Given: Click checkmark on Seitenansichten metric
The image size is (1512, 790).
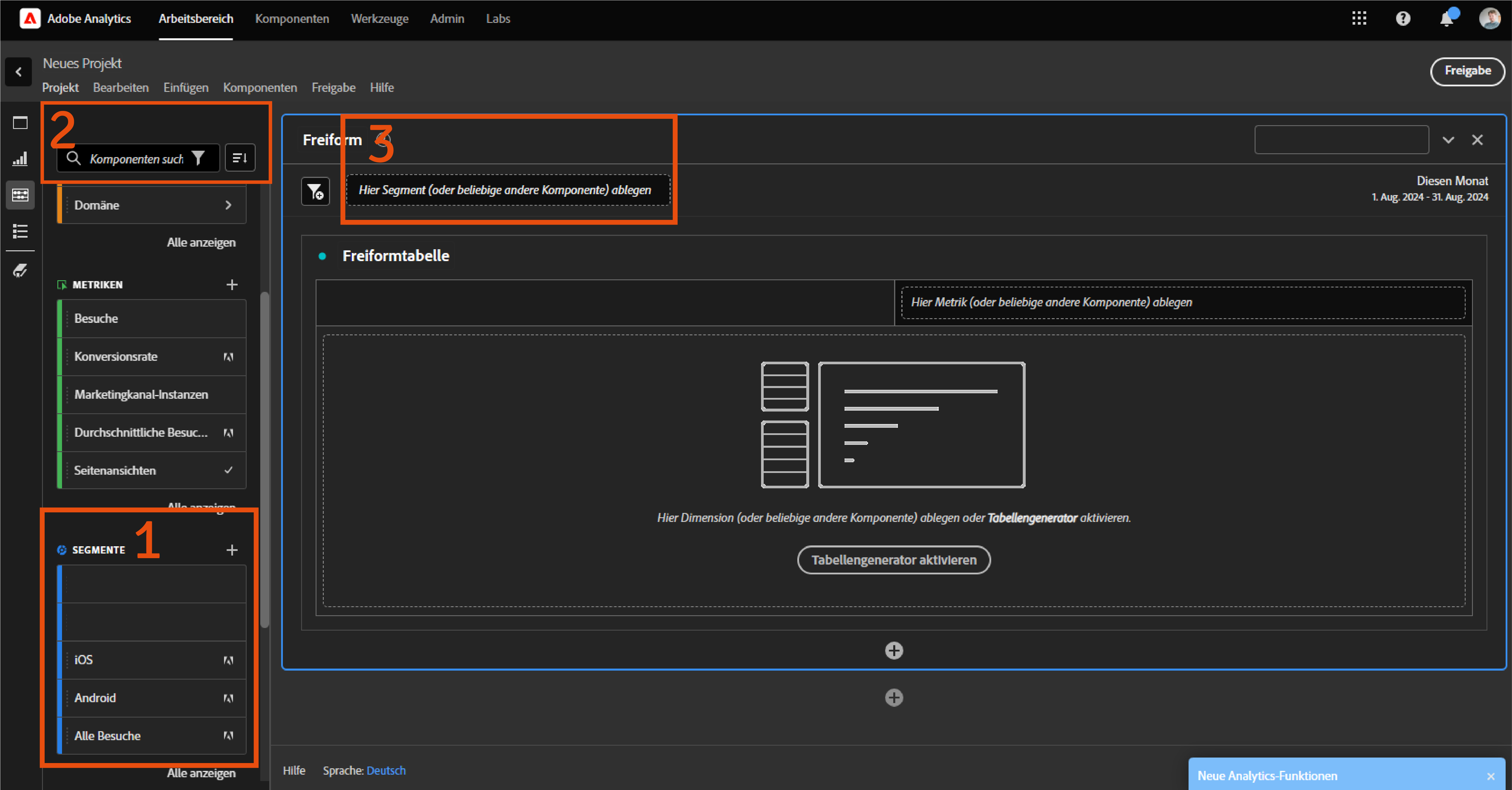Looking at the screenshot, I should click(228, 470).
